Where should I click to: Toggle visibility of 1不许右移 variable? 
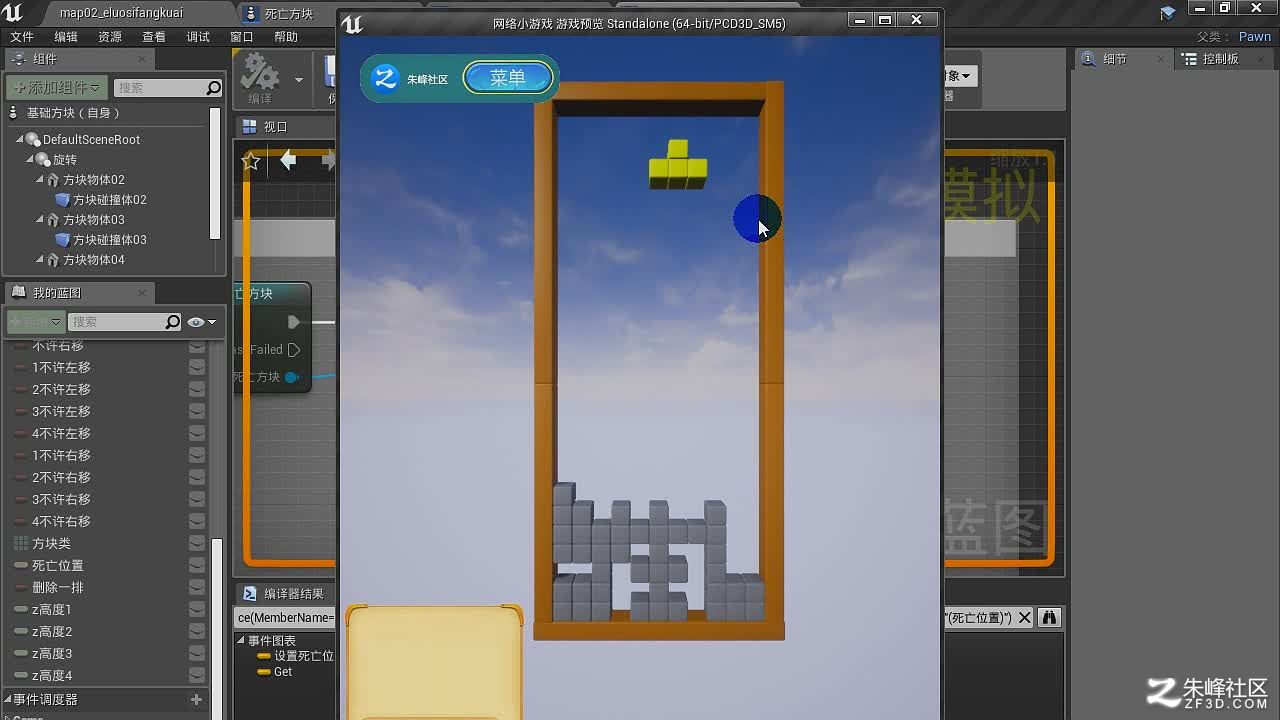(197, 456)
